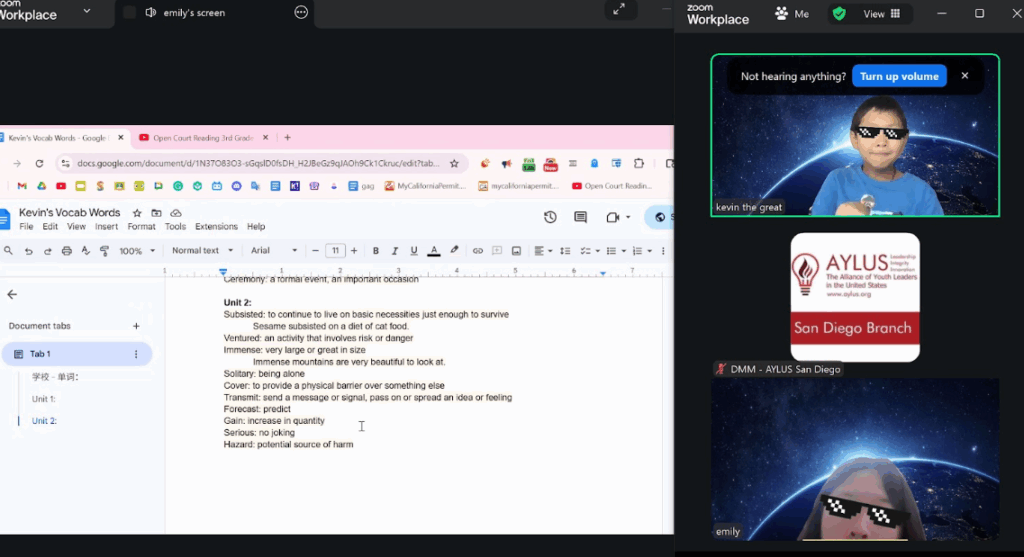This screenshot has width=1024, height=557.
Task: Click the paint format roller icon
Action: tap(104, 251)
